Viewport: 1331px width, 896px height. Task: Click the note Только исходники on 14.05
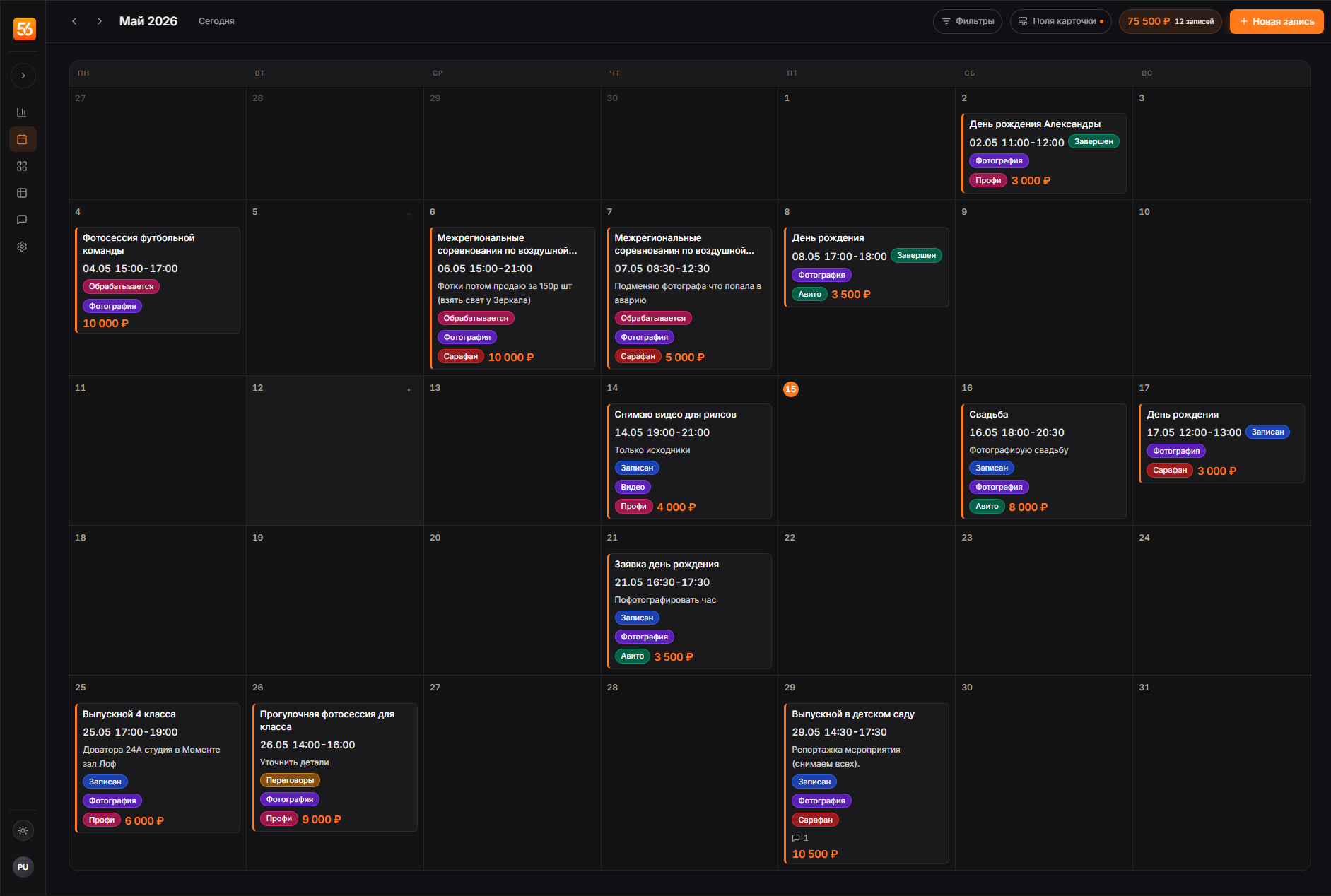652,450
